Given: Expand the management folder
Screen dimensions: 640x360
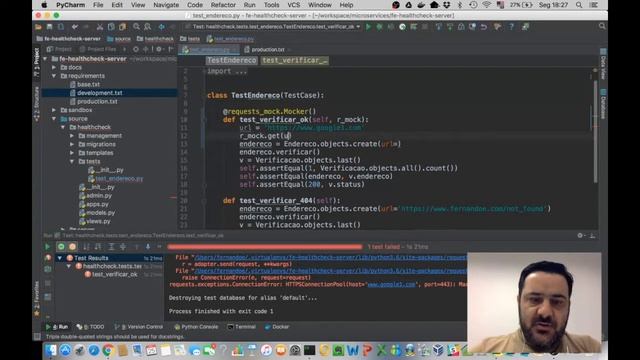Looking at the screenshot, I should pyautogui.click(x=72, y=136).
